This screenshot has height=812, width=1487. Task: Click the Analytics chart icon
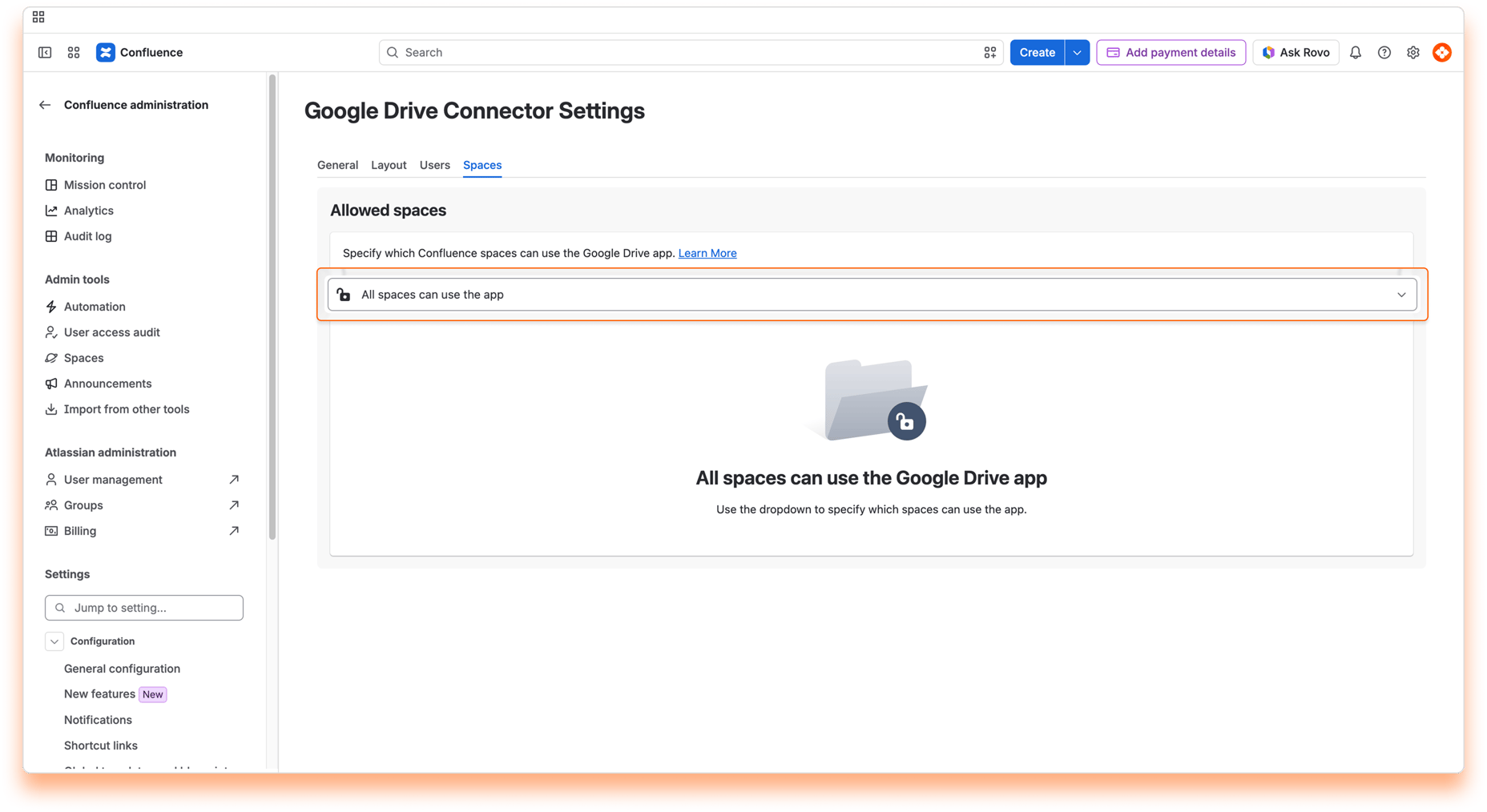tap(51, 211)
